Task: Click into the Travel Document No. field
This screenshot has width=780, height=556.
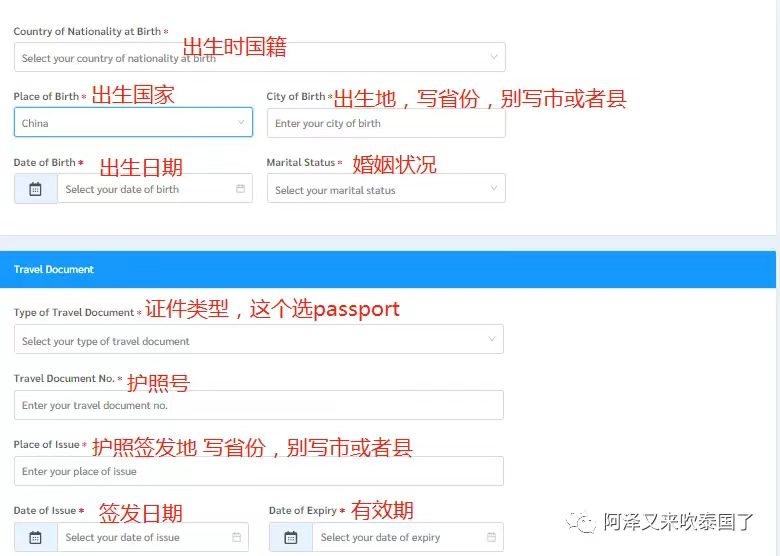Action: click(258, 405)
